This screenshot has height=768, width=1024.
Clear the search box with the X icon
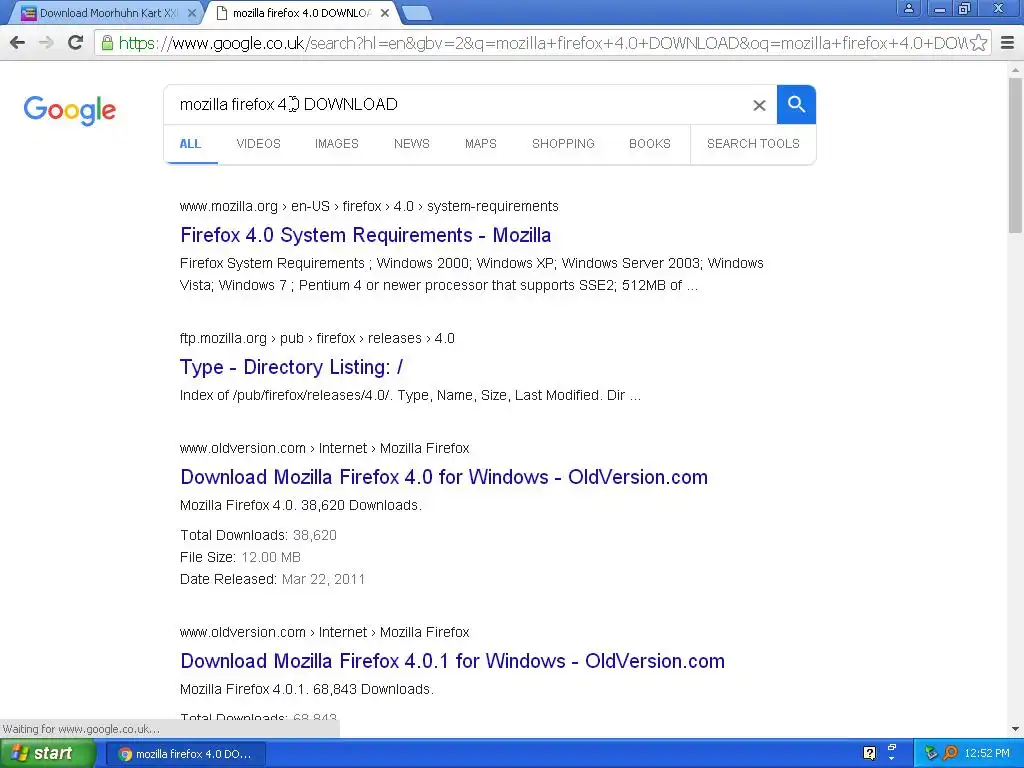[x=759, y=105]
